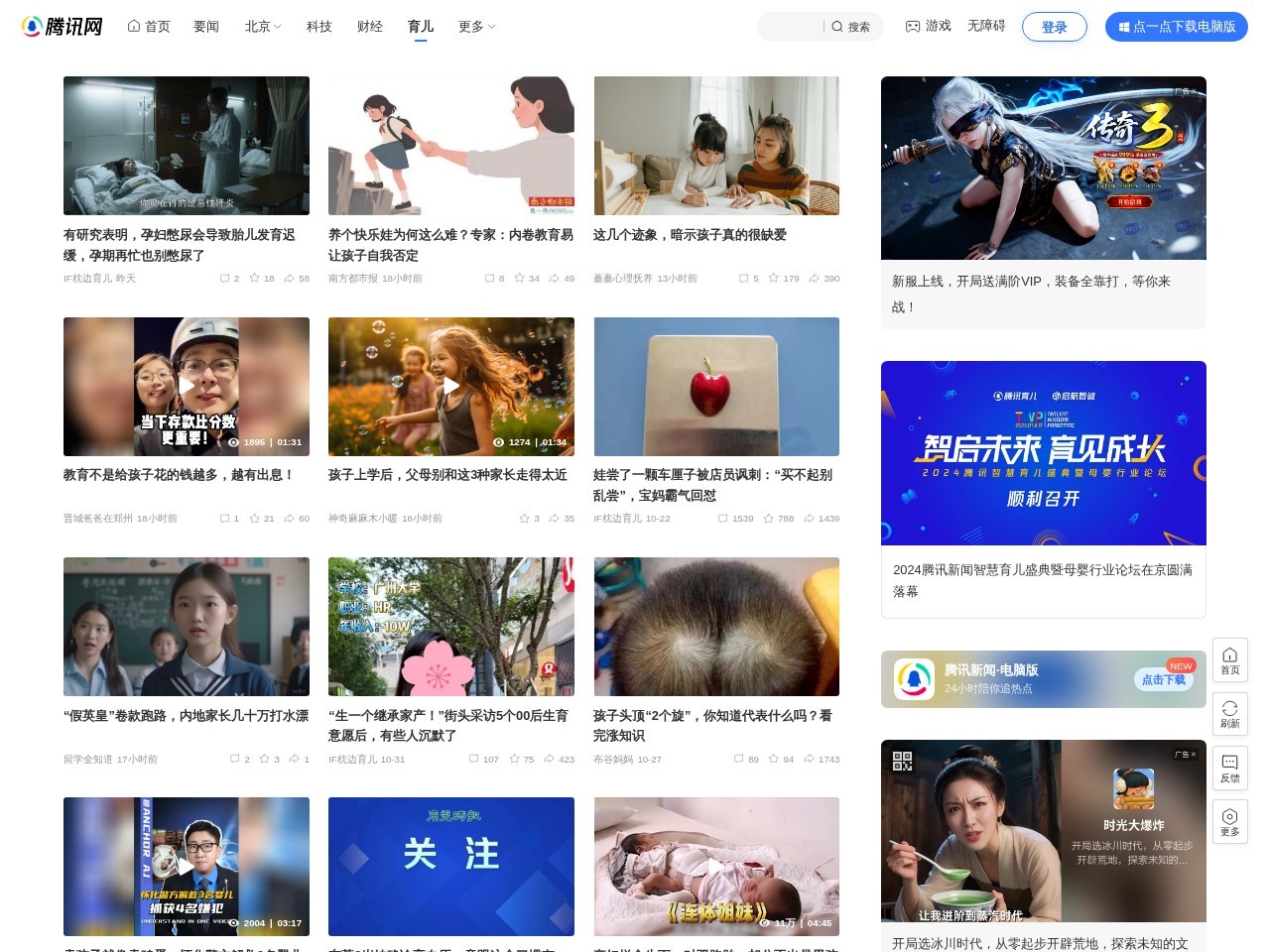Play the 连体姐妹 video

716,867
